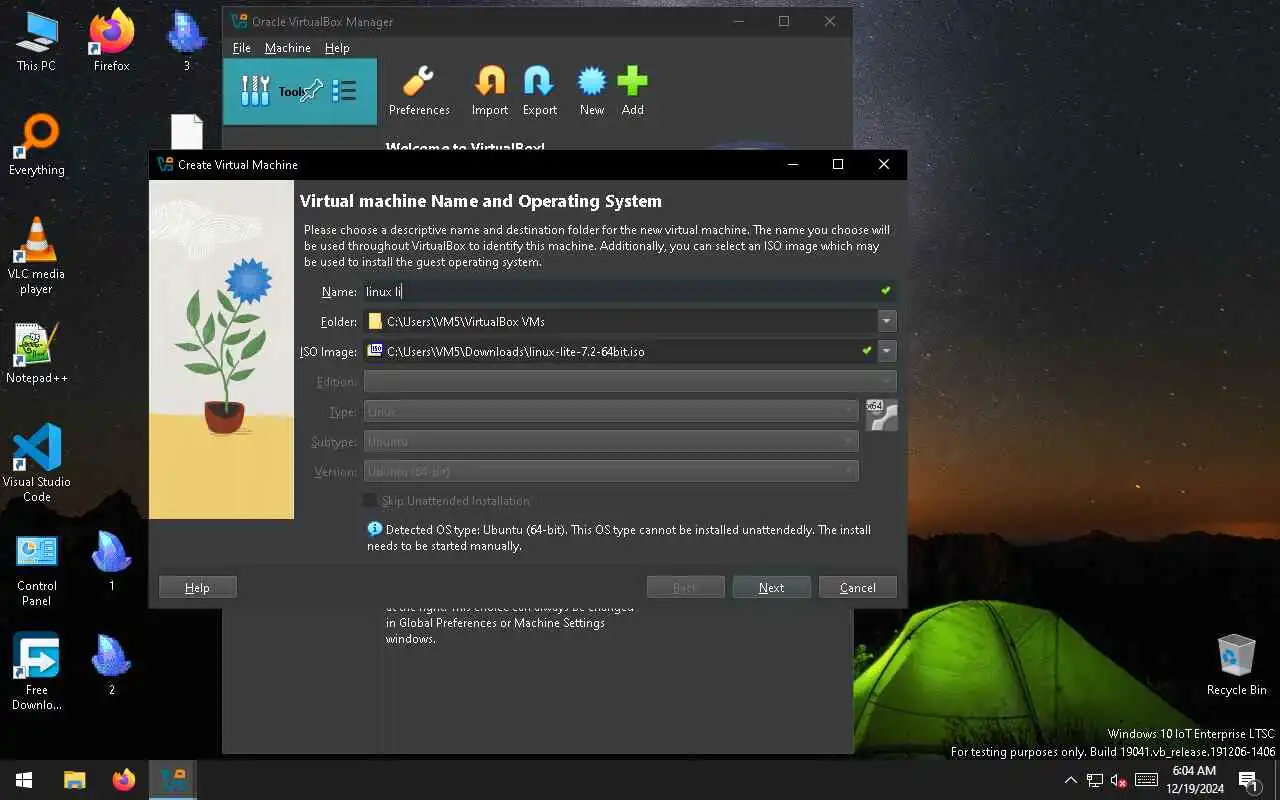Click the Export appliance icon
This screenshot has height=800, width=1280.
click(x=539, y=91)
